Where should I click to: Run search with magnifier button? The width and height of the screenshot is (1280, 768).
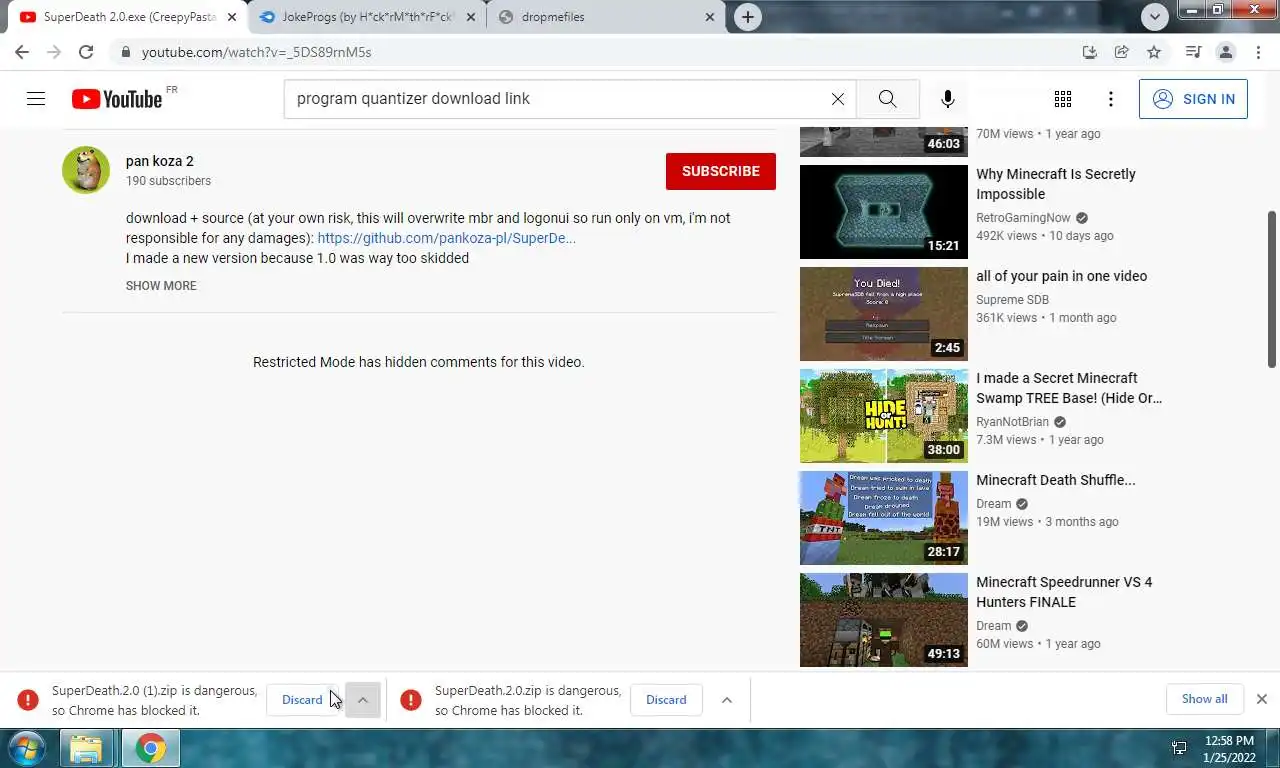(887, 98)
